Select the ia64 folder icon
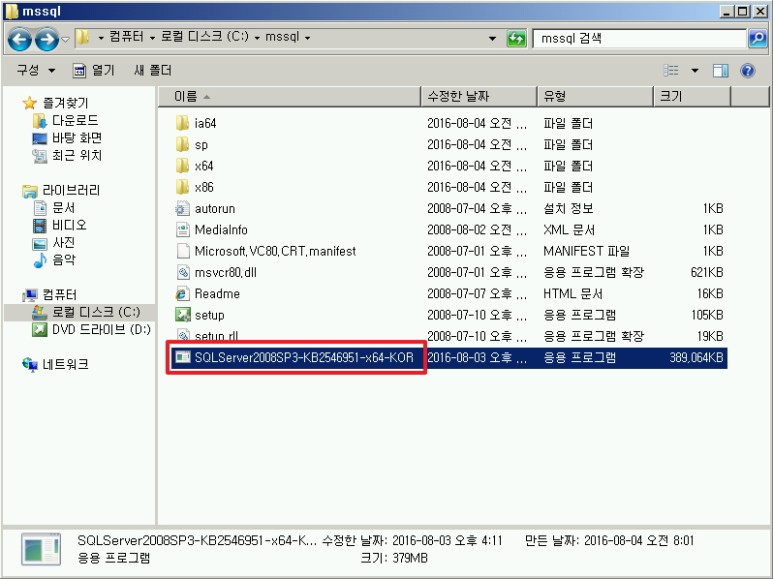This screenshot has width=773, height=579. (182, 123)
